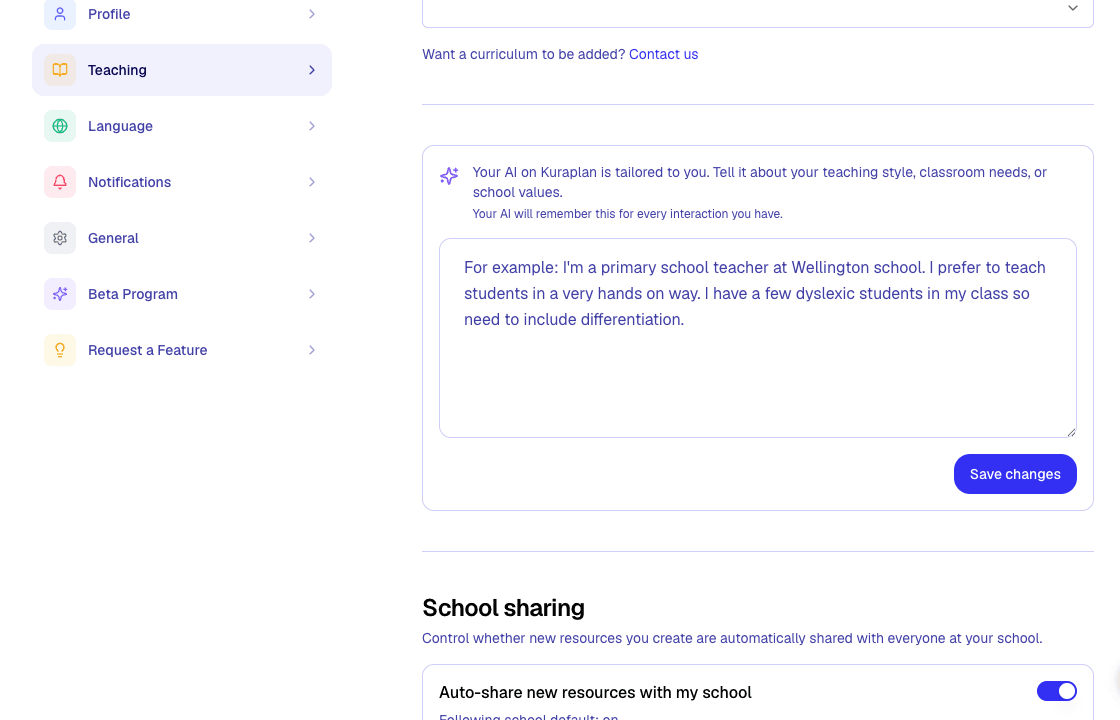This screenshot has height=720, width=1120.
Task: Click the Save changes button
Action: click(1015, 474)
